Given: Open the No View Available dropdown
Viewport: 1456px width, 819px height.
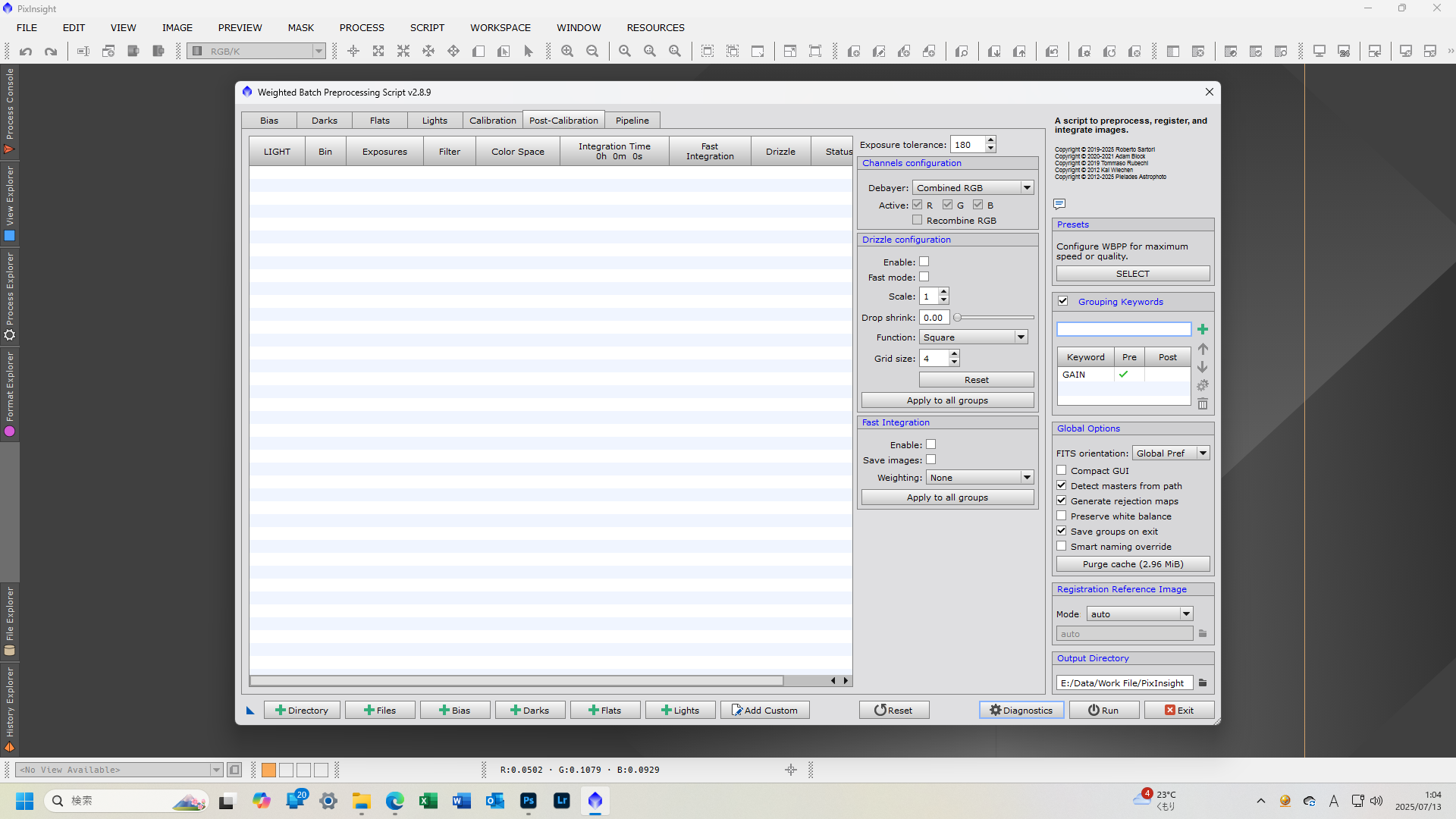Looking at the screenshot, I should click(x=119, y=770).
